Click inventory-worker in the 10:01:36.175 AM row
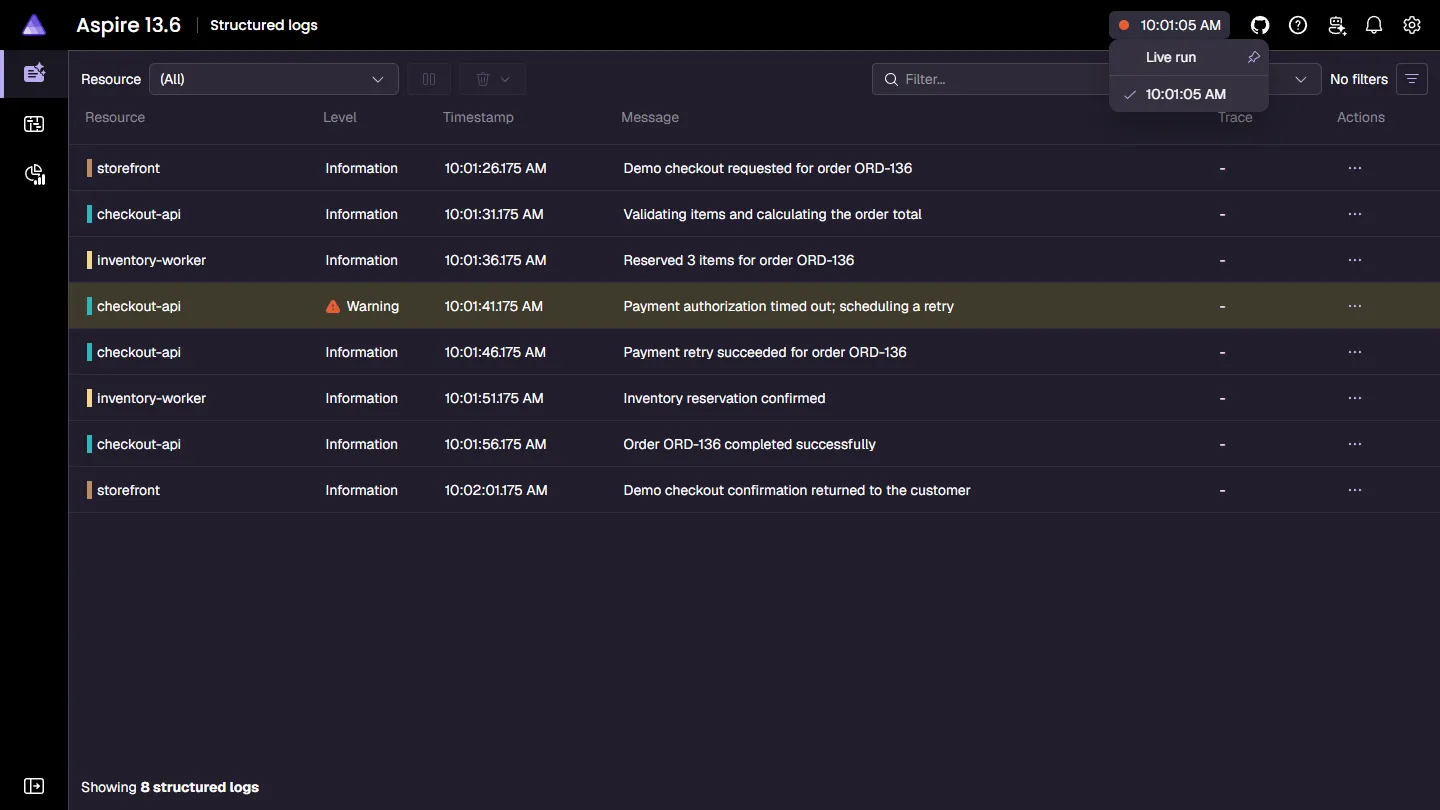Image resolution: width=1440 pixels, height=810 pixels. [151, 260]
